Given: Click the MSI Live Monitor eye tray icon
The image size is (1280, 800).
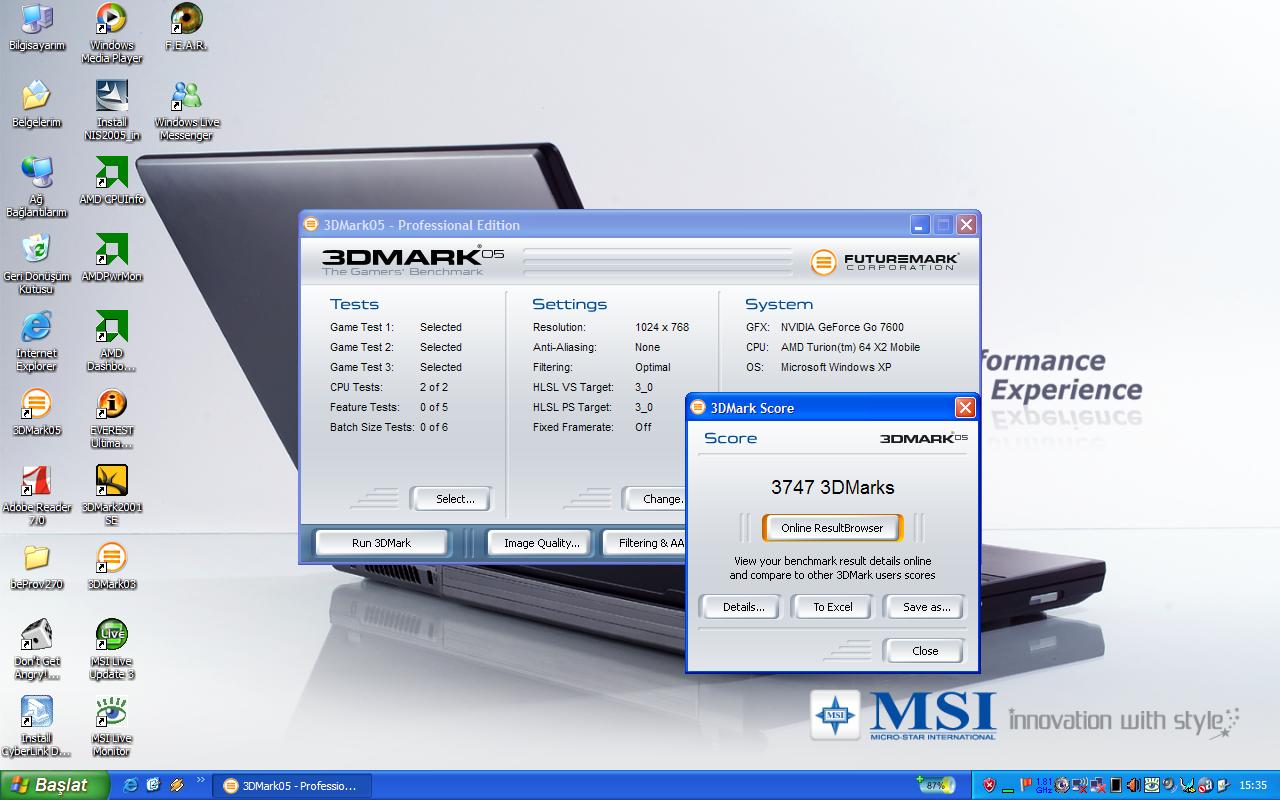Looking at the screenshot, I should point(1151,785).
